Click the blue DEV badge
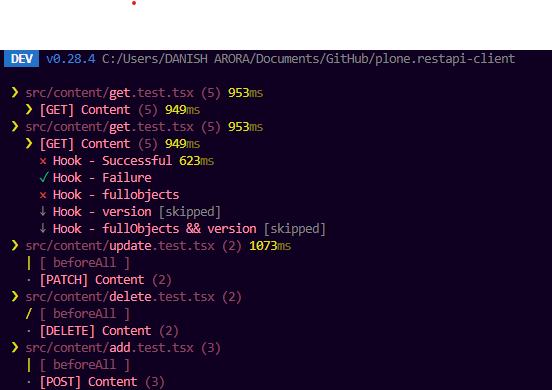Image resolution: width=552 pixels, height=390 pixels. [x=21, y=58]
